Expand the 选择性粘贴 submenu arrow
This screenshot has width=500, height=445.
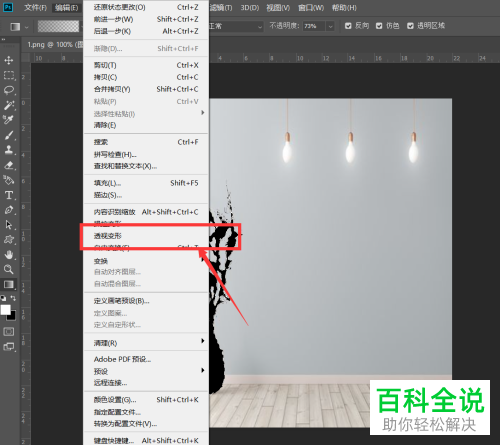[203, 113]
